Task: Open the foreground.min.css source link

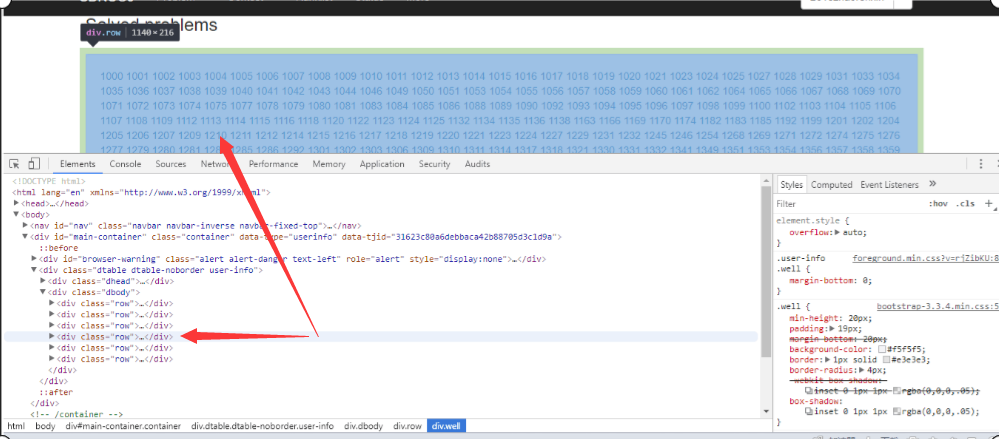Action: click(925, 259)
